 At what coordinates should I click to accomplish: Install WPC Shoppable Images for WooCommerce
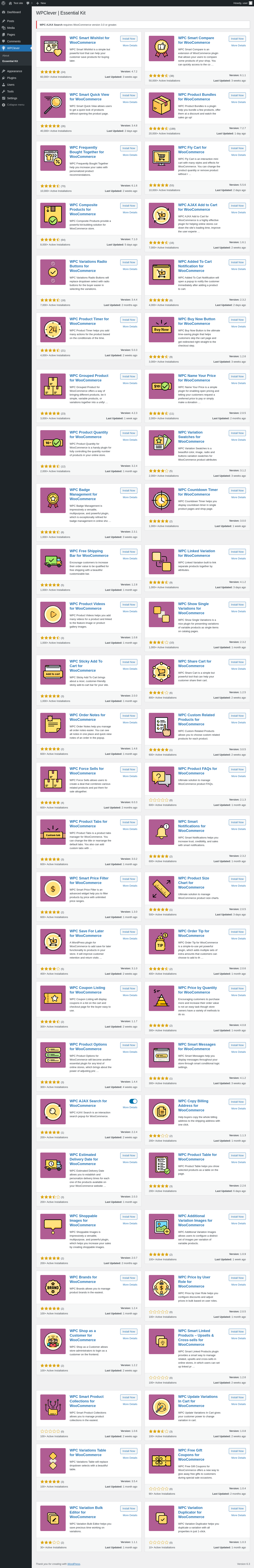[x=129, y=1217]
